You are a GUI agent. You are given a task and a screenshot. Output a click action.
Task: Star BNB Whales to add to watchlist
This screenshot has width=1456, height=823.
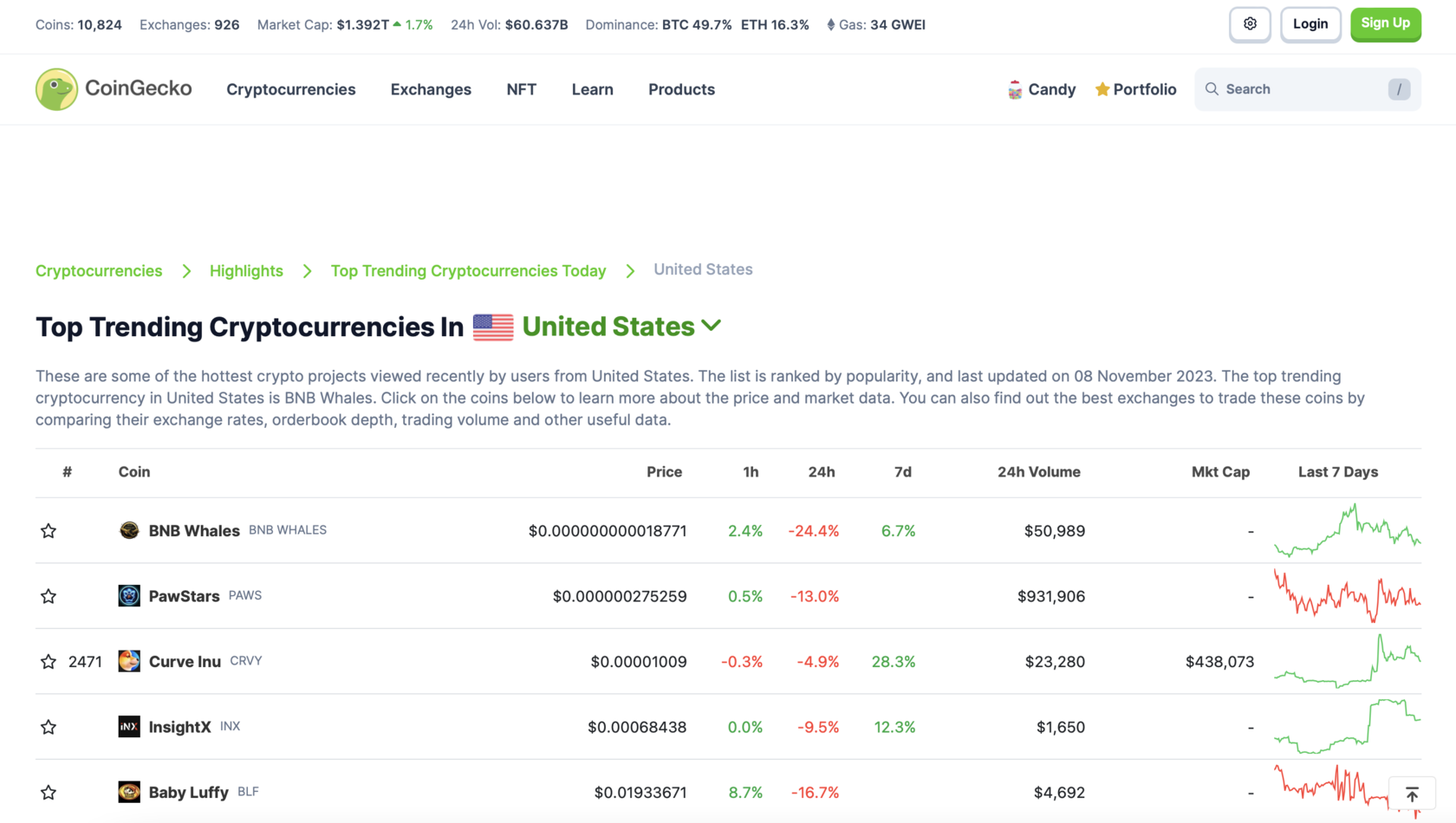point(49,530)
